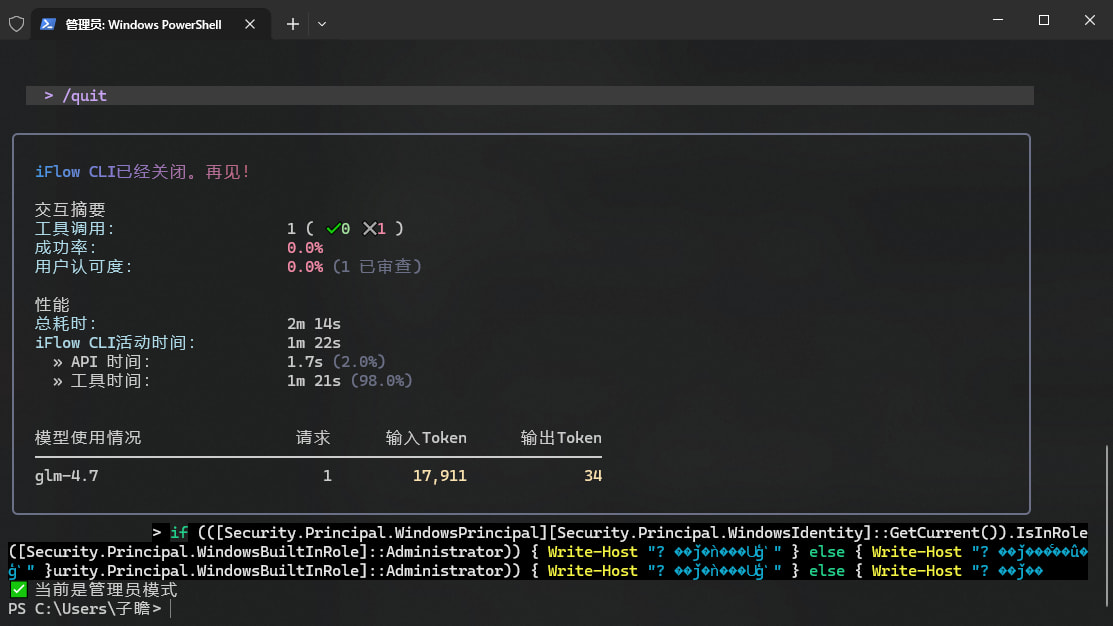The image size is (1113, 626).
Task: Click the 总耗时 2m 14s value
Action: (x=314, y=324)
